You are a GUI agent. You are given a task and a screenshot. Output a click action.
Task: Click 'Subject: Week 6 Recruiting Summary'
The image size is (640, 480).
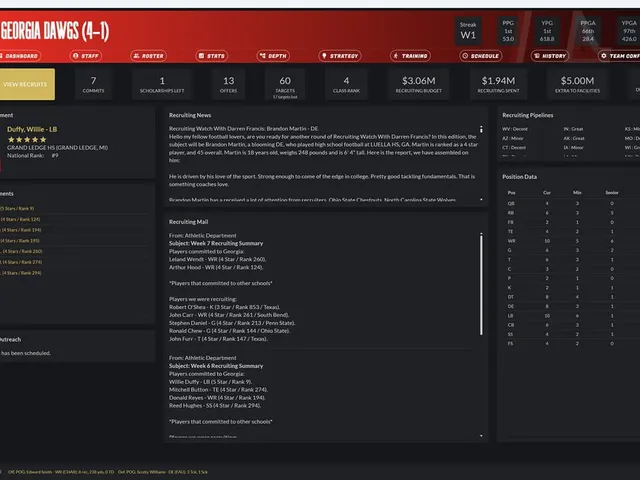(x=216, y=366)
